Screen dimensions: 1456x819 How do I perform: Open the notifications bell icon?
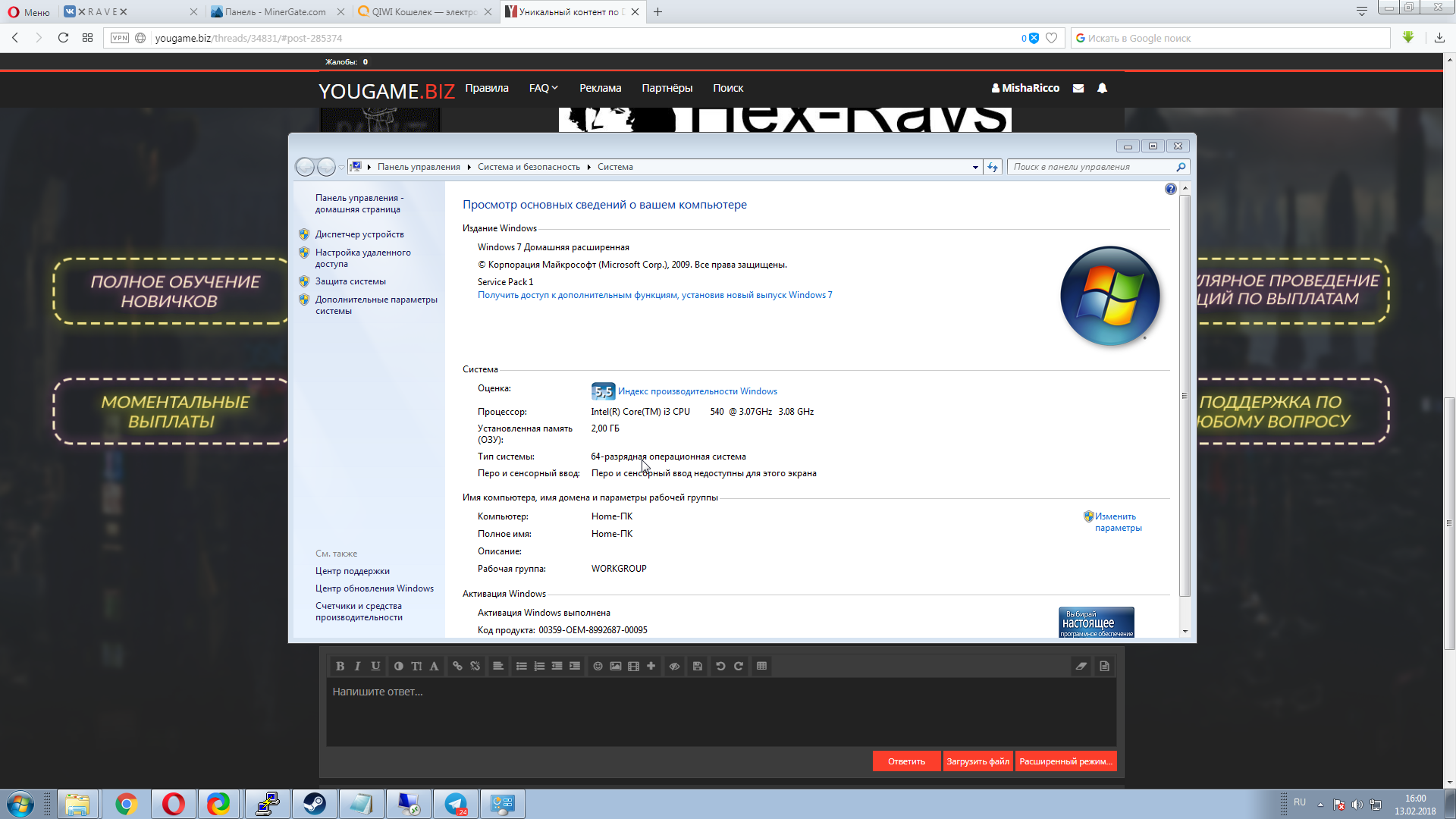pyautogui.click(x=1102, y=88)
